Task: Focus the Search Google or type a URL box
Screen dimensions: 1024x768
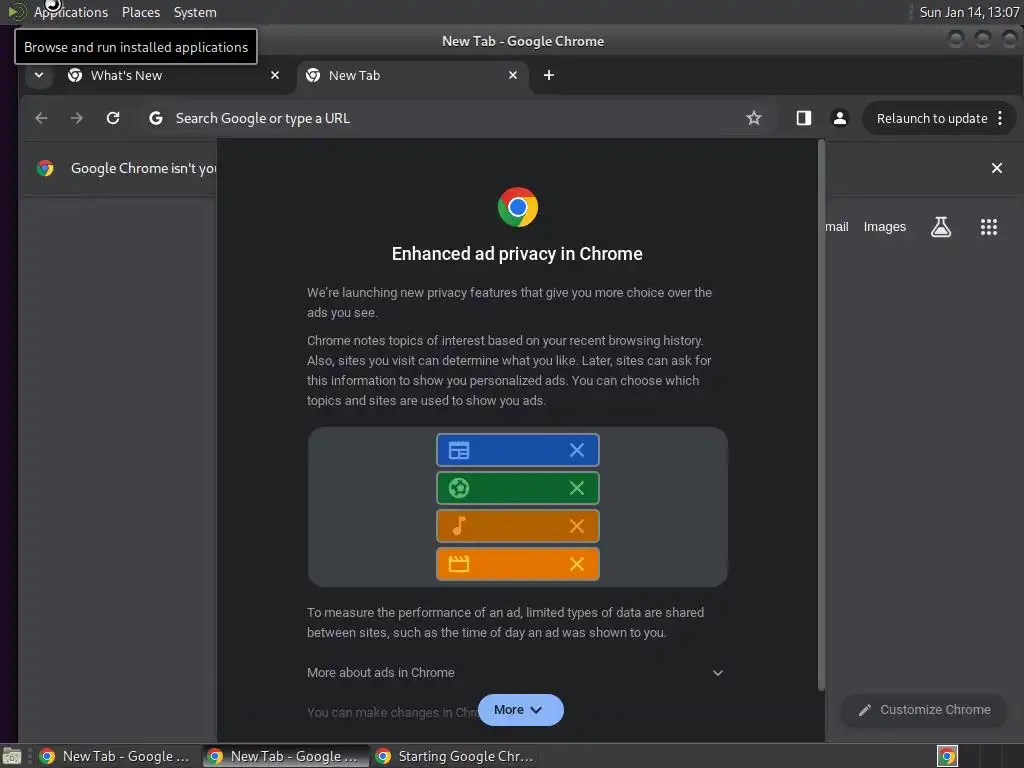Action: [x=444, y=118]
